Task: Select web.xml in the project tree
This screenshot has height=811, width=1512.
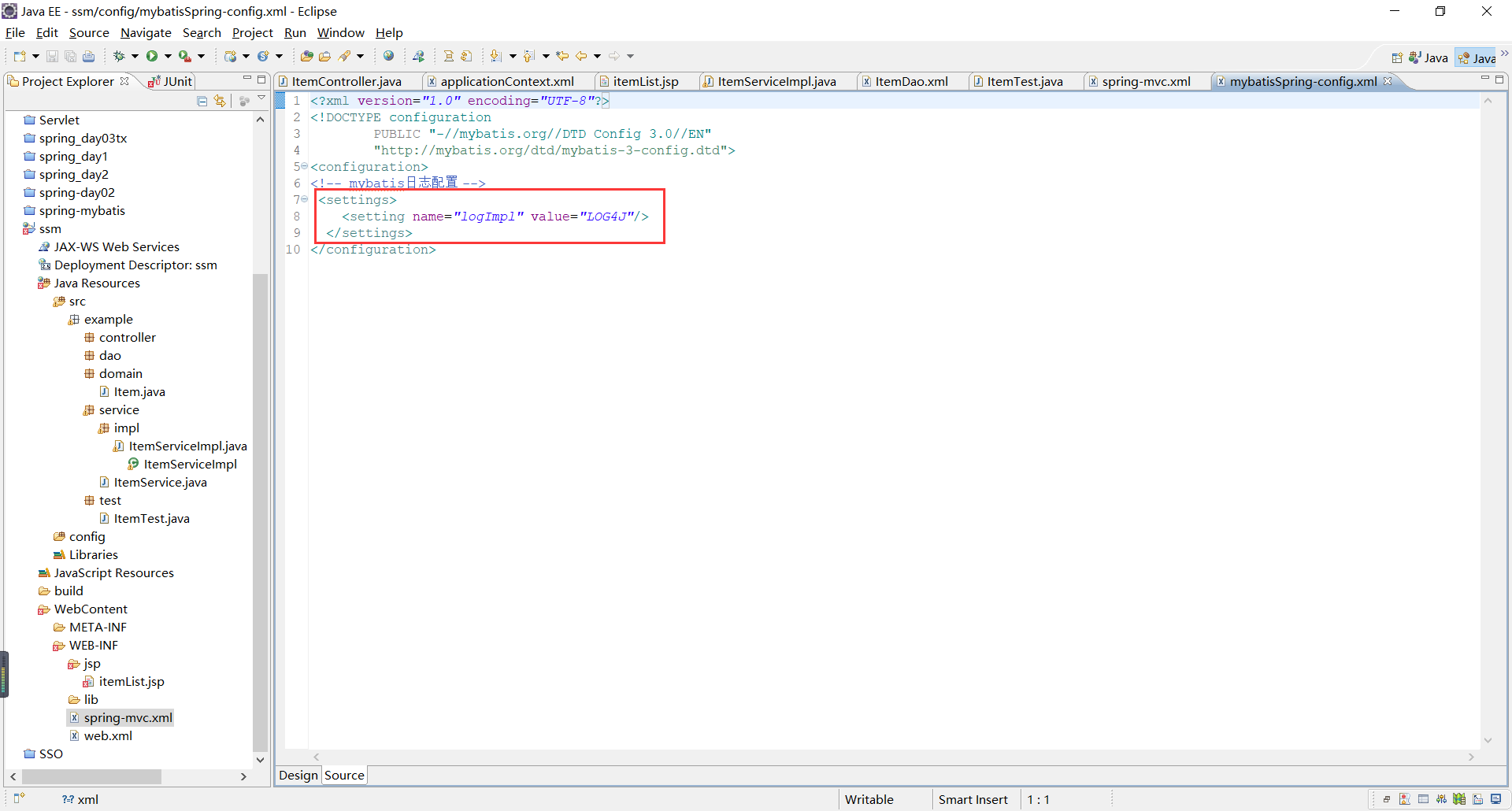Action: coord(101,735)
